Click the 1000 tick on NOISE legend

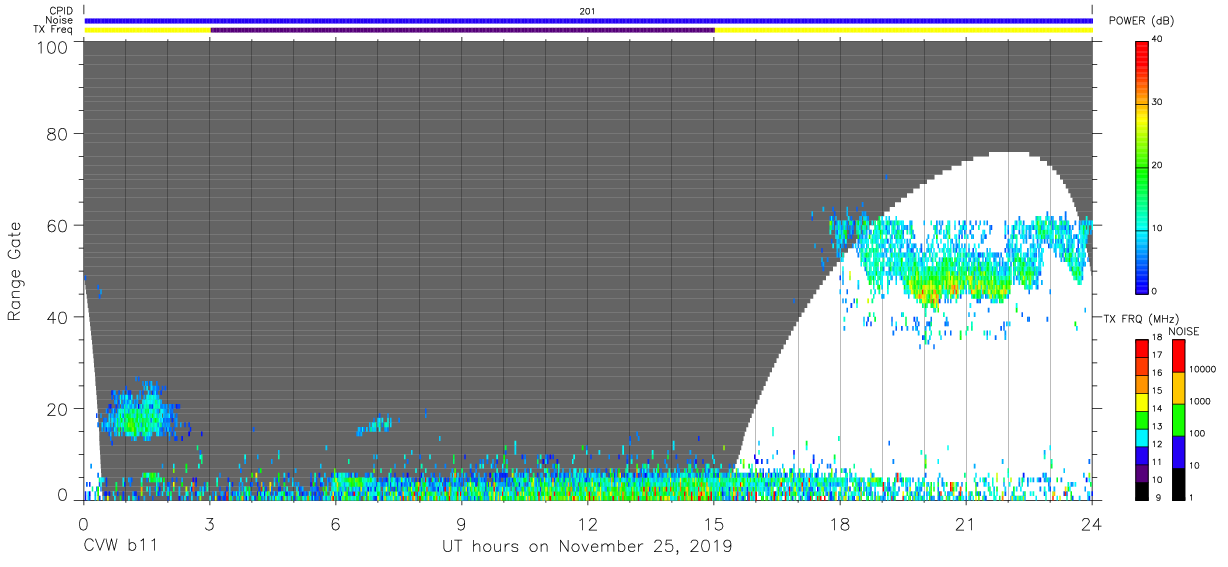(1201, 401)
